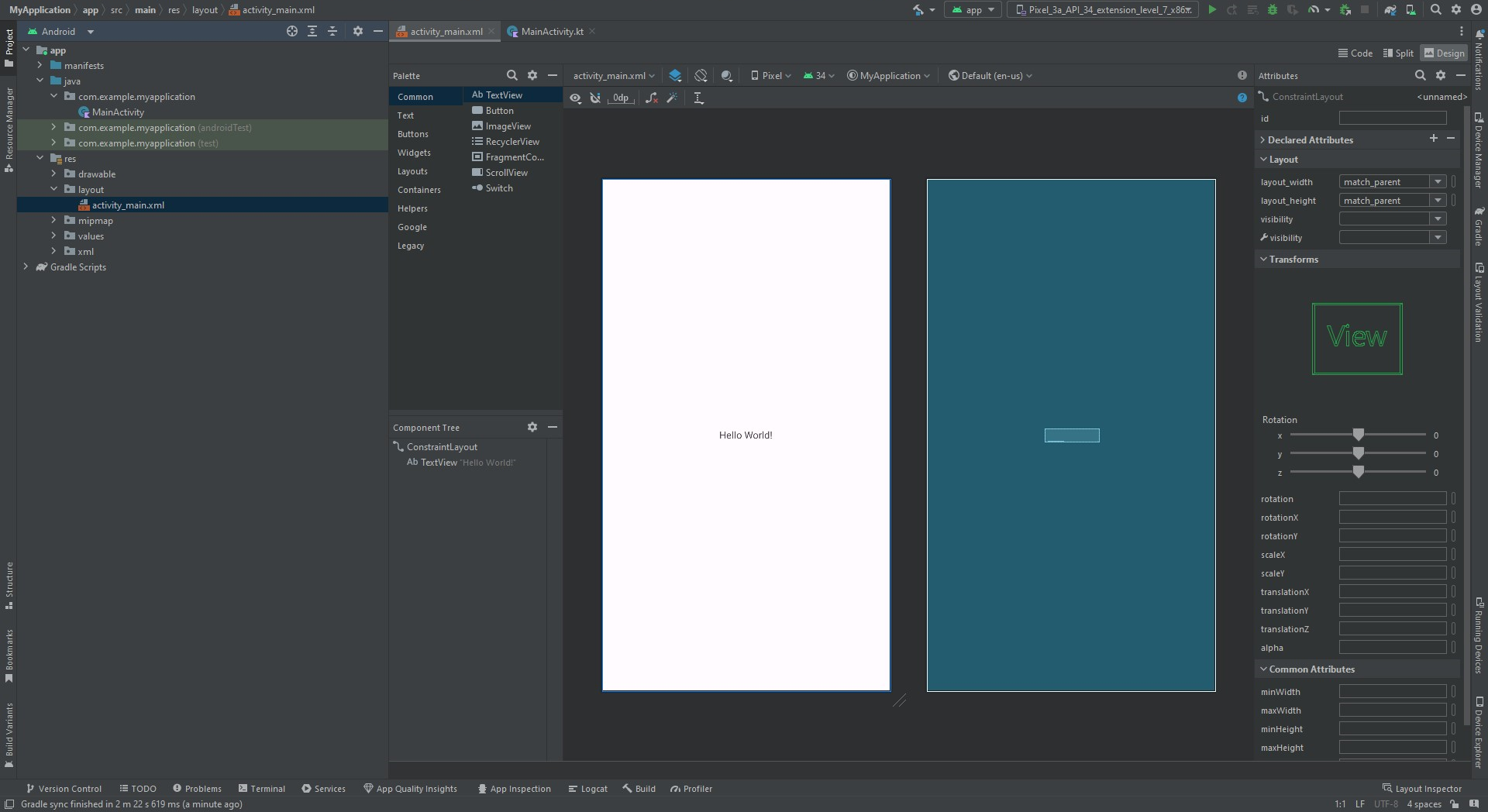Image resolution: width=1488 pixels, height=812 pixels.
Task: Open the layout_width dropdown
Action: (x=1438, y=181)
